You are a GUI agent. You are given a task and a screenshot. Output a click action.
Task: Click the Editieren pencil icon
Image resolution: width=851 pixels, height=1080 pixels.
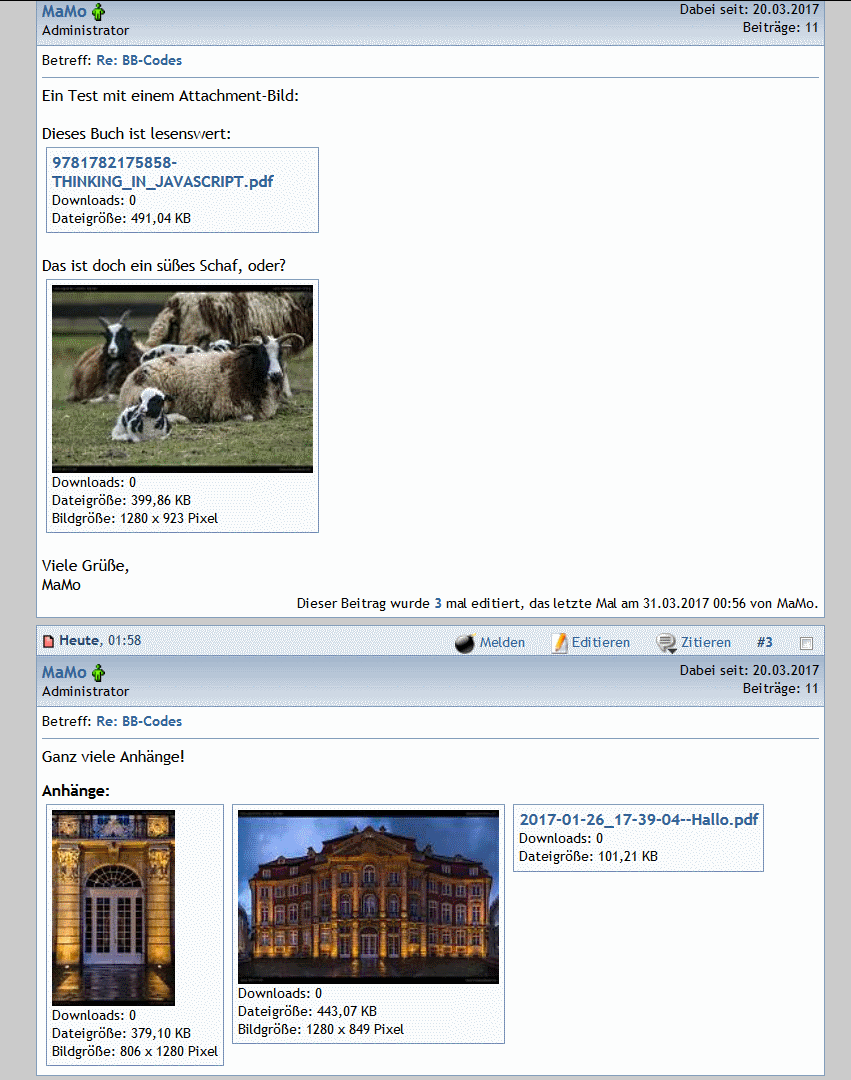[560, 643]
